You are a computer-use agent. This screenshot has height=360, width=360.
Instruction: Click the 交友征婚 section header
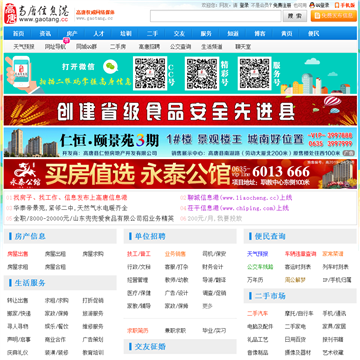(x=150, y=347)
